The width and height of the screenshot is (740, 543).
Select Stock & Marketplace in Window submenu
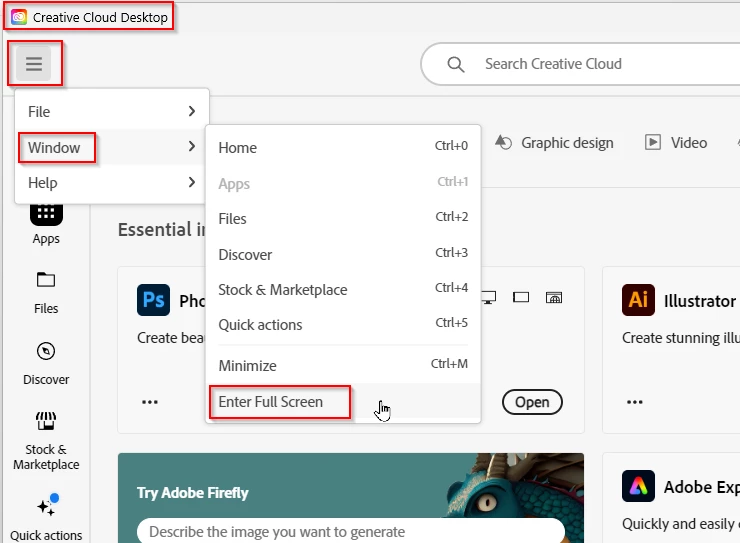[x=343, y=289]
